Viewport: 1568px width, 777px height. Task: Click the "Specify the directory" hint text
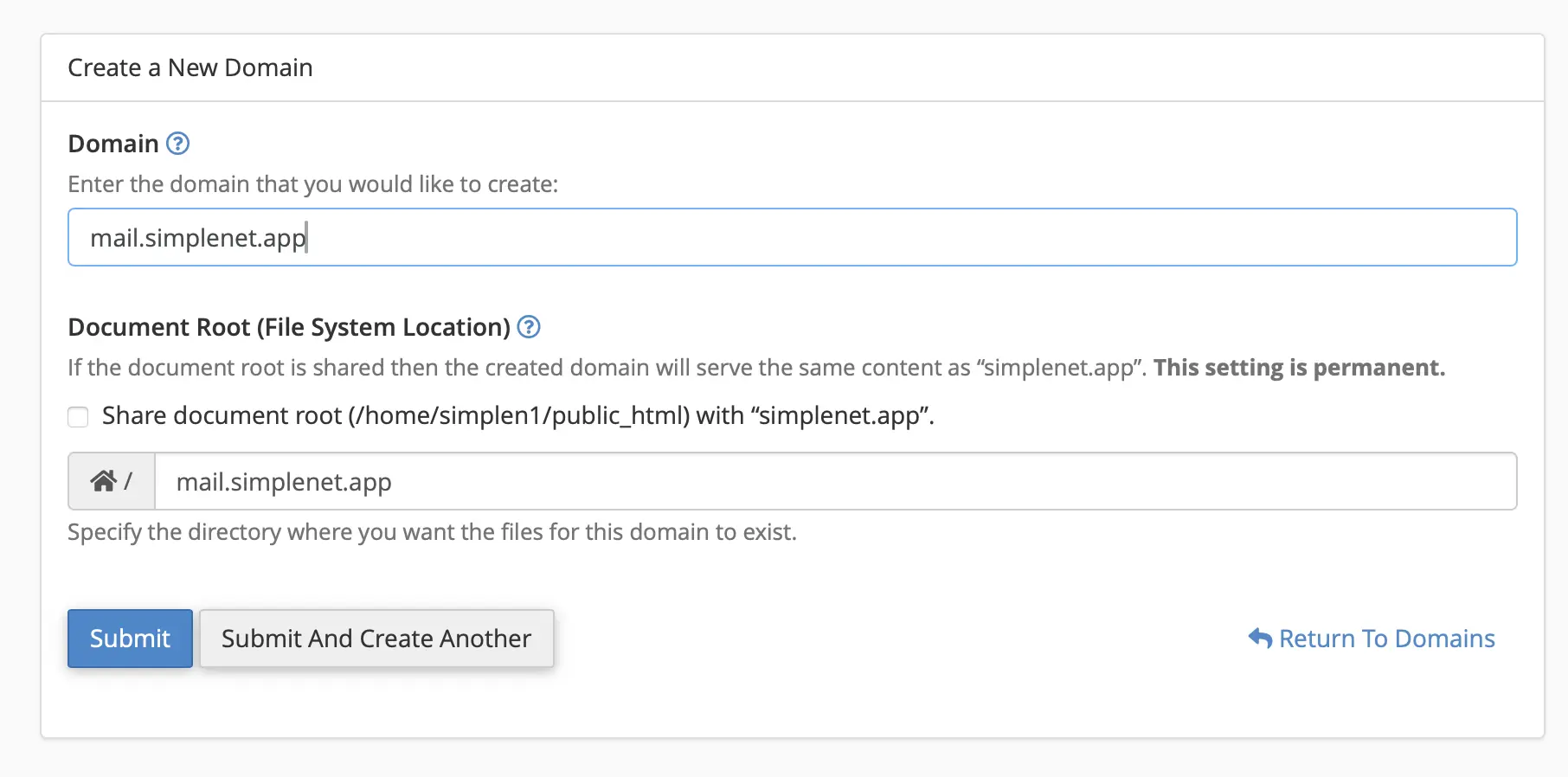432,532
